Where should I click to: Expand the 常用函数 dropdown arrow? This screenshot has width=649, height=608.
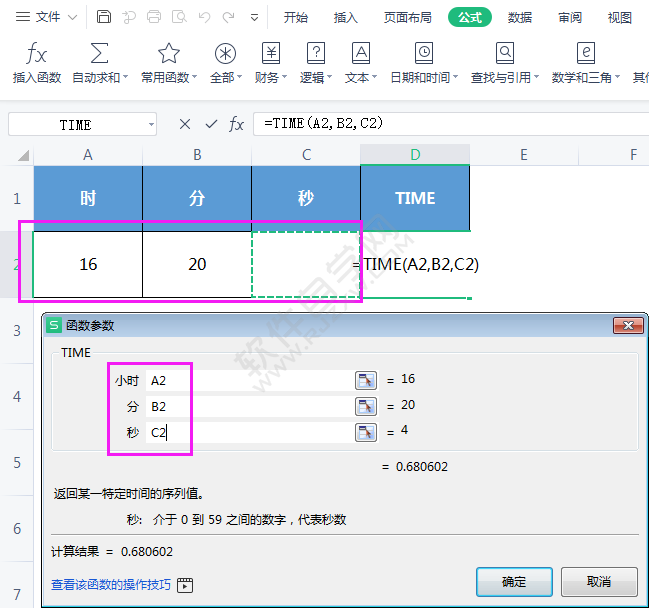tap(195, 77)
